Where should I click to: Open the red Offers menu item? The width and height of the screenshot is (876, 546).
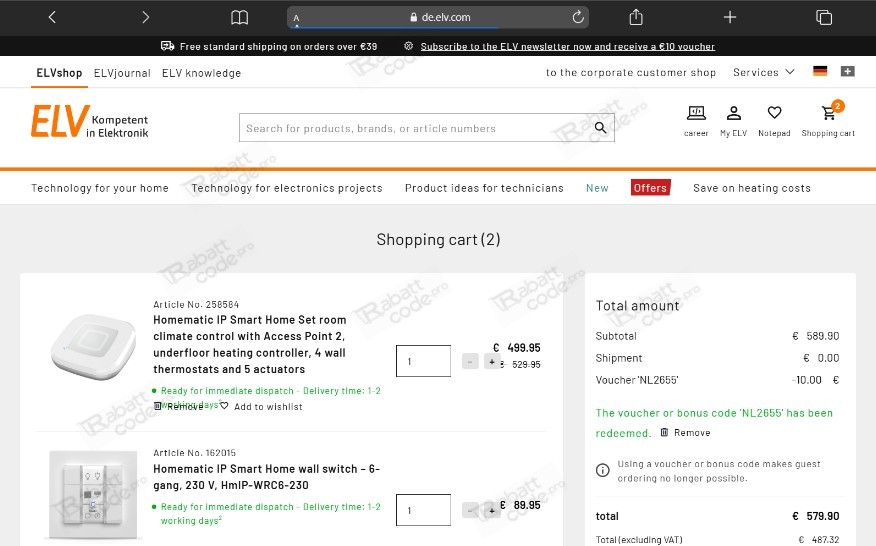pyautogui.click(x=650, y=188)
